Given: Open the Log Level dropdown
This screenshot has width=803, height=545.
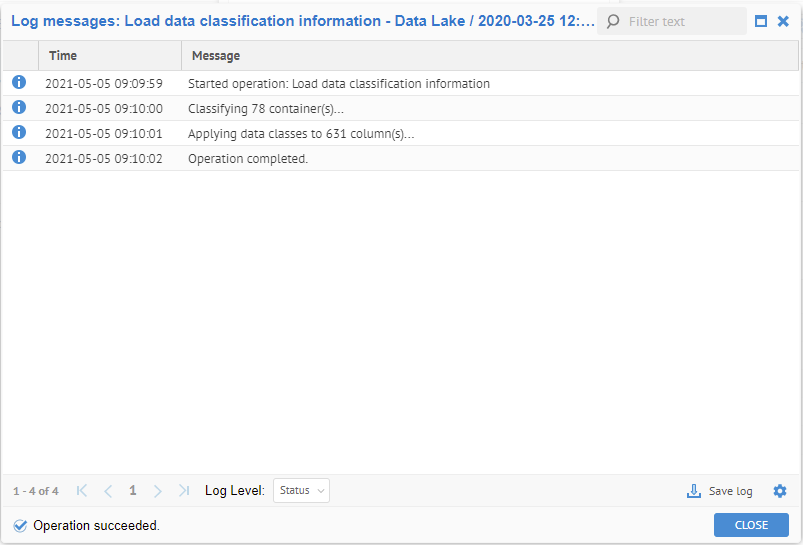Looking at the screenshot, I should [x=301, y=491].
